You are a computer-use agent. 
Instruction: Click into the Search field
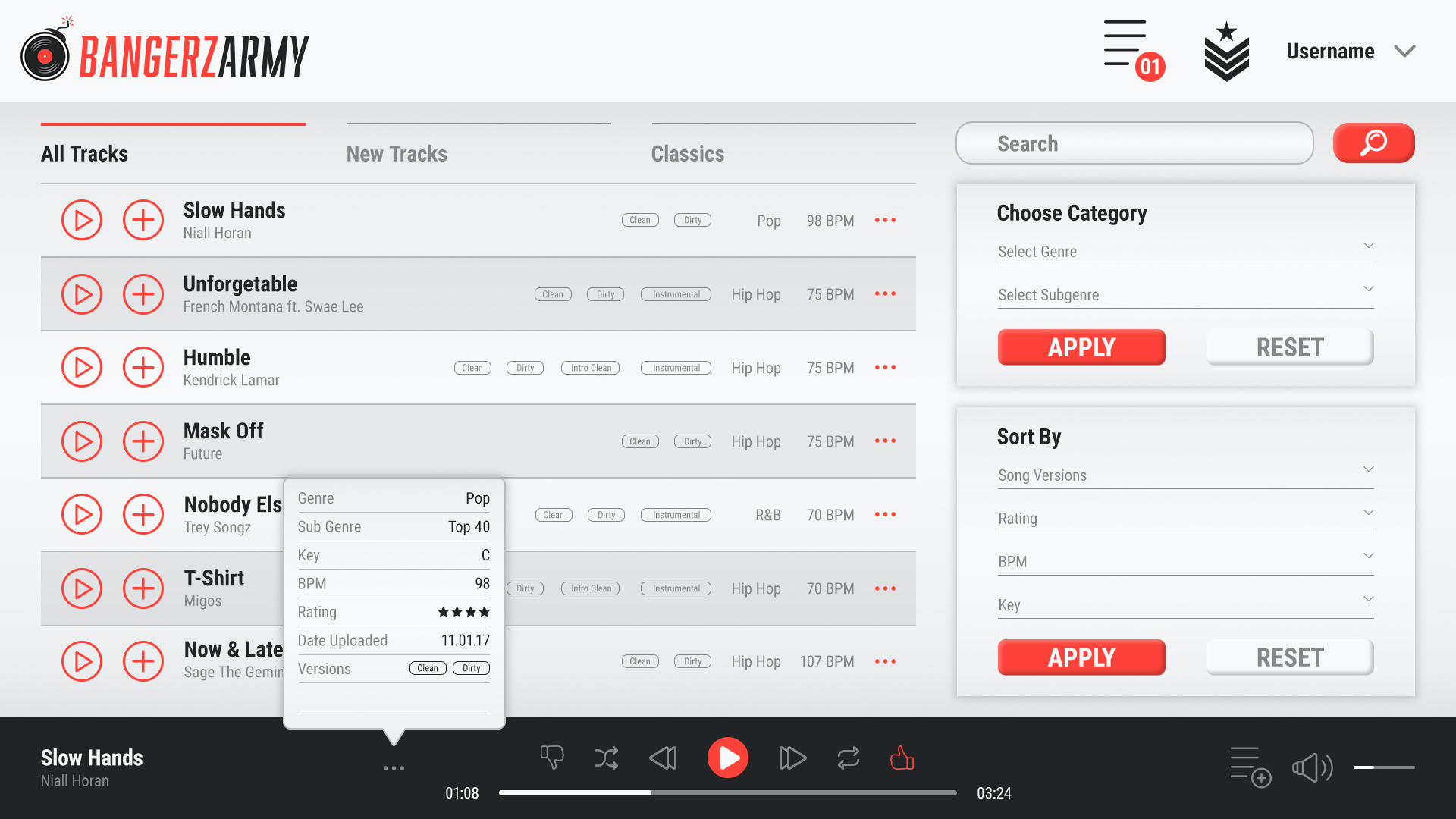click(x=1134, y=143)
